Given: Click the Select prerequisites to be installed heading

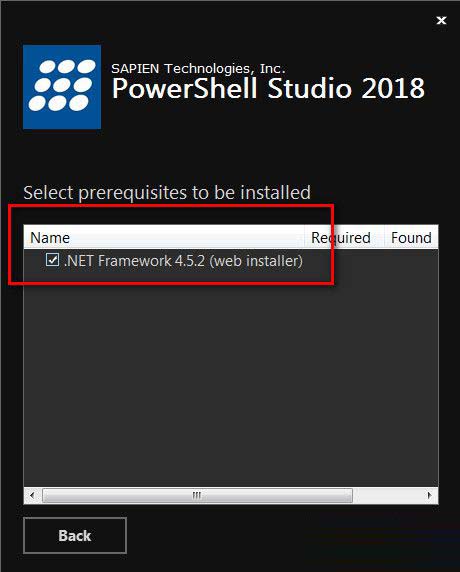Looking at the screenshot, I should tap(167, 192).
